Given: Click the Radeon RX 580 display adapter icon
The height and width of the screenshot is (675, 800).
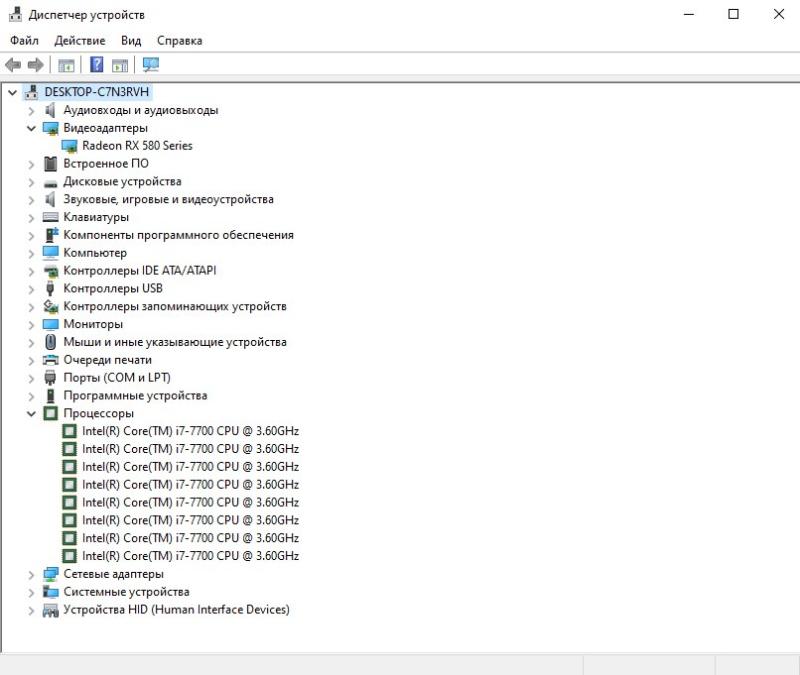Looking at the screenshot, I should pyautogui.click(x=69, y=146).
